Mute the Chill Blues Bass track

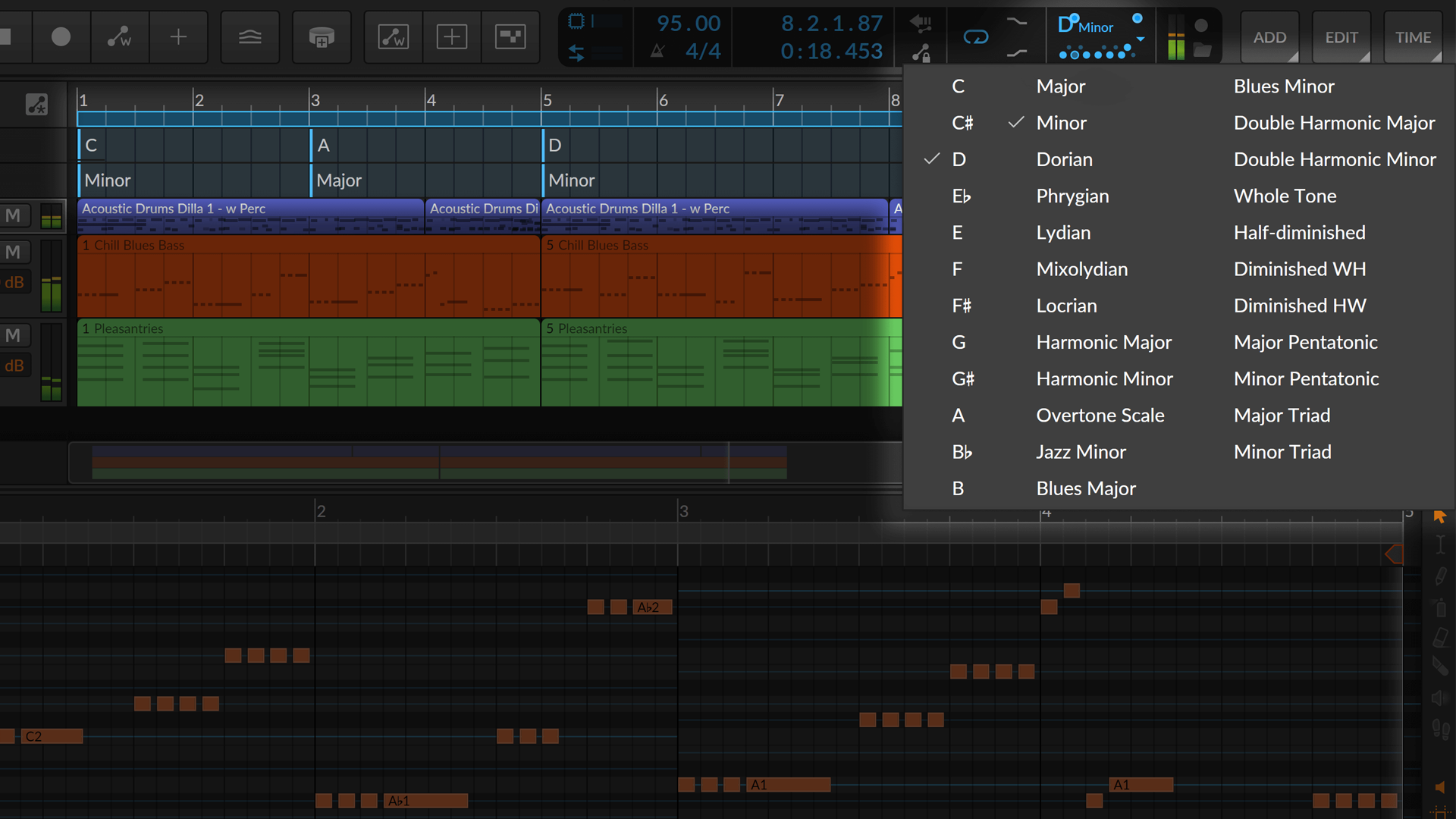pyautogui.click(x=15, y=252)
